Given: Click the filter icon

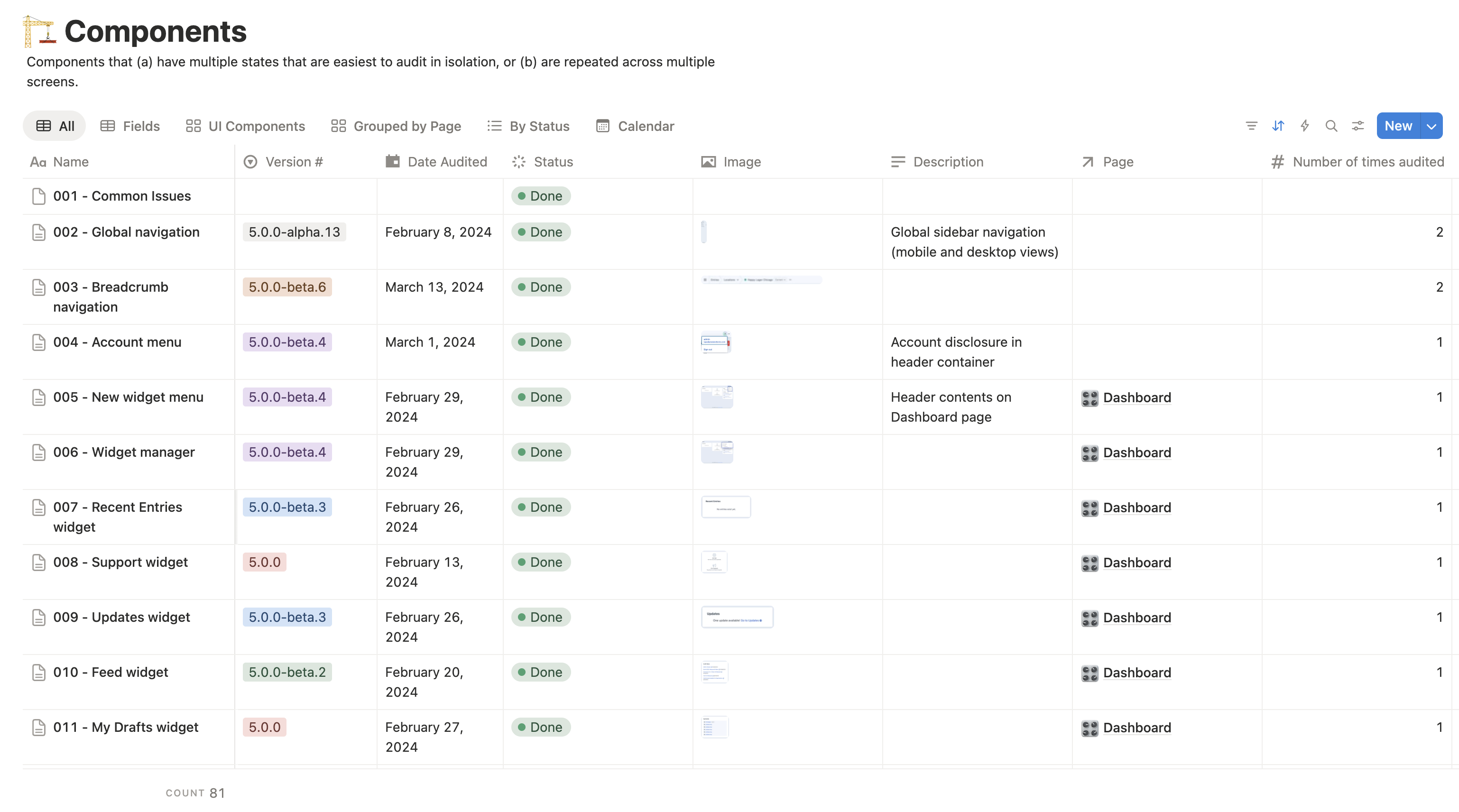Looking at the screenshot, I should click(1251, 126).
